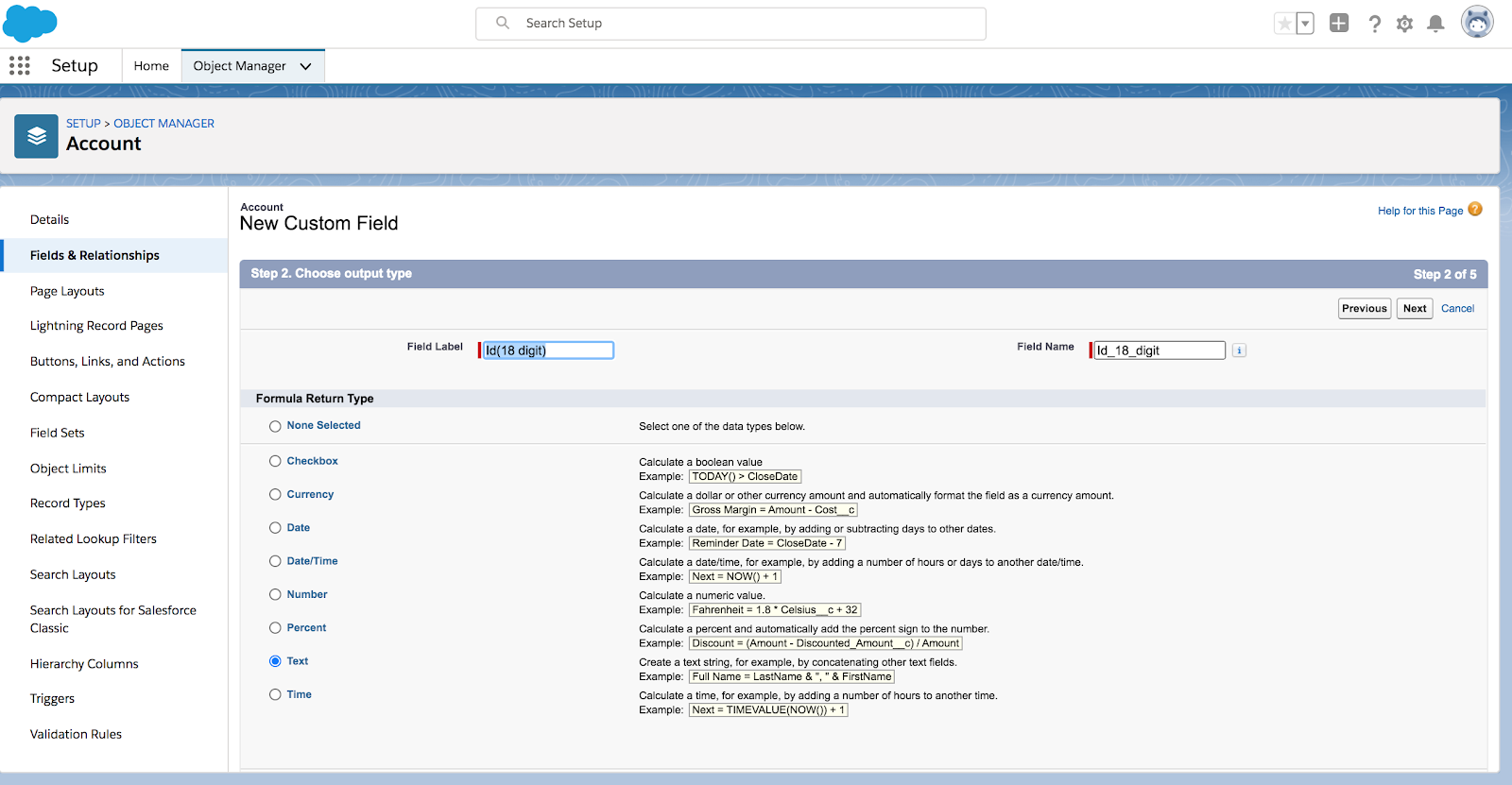Image resolution: width=1512 pixels, height=785 pixels.
Task: Click the Favorites star icon
Action: point(1284,24)
